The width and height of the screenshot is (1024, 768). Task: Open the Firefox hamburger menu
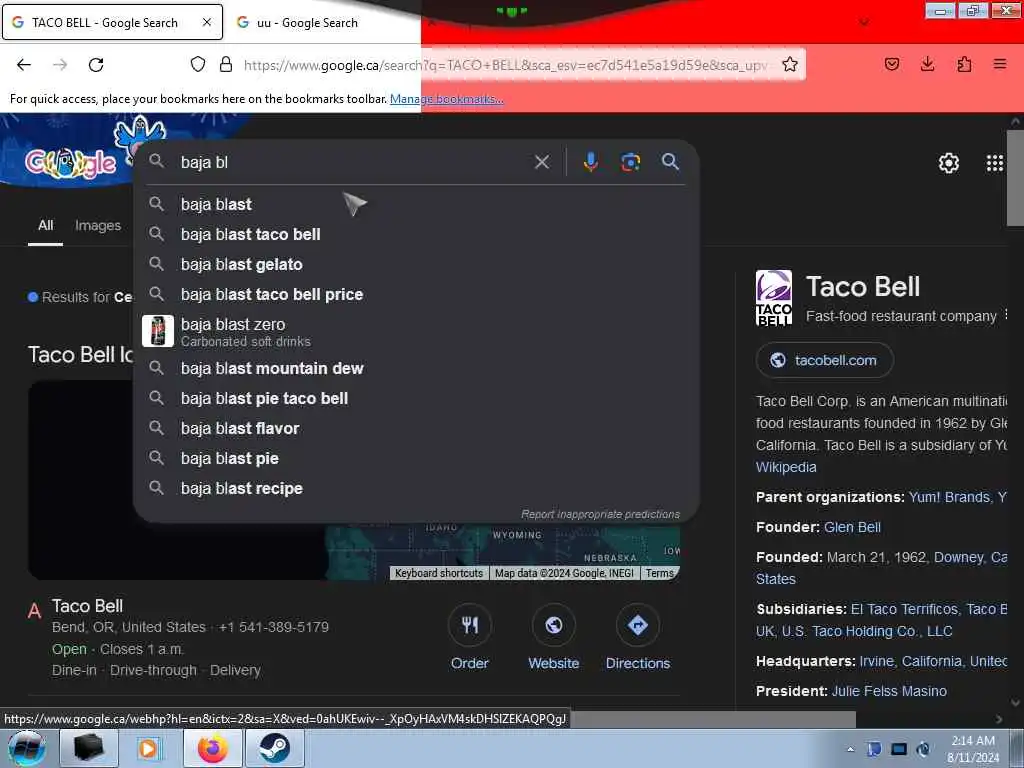1000,64
